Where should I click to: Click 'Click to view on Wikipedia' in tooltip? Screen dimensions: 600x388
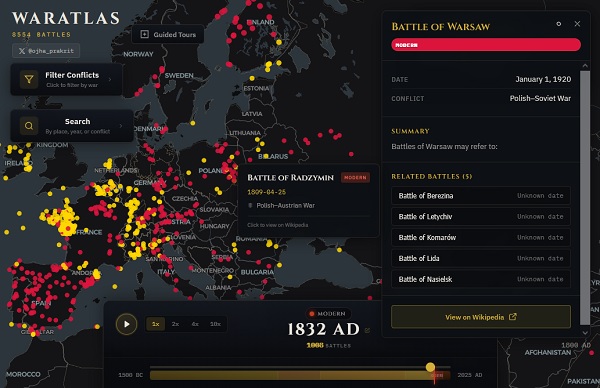[x=277, y=225]
